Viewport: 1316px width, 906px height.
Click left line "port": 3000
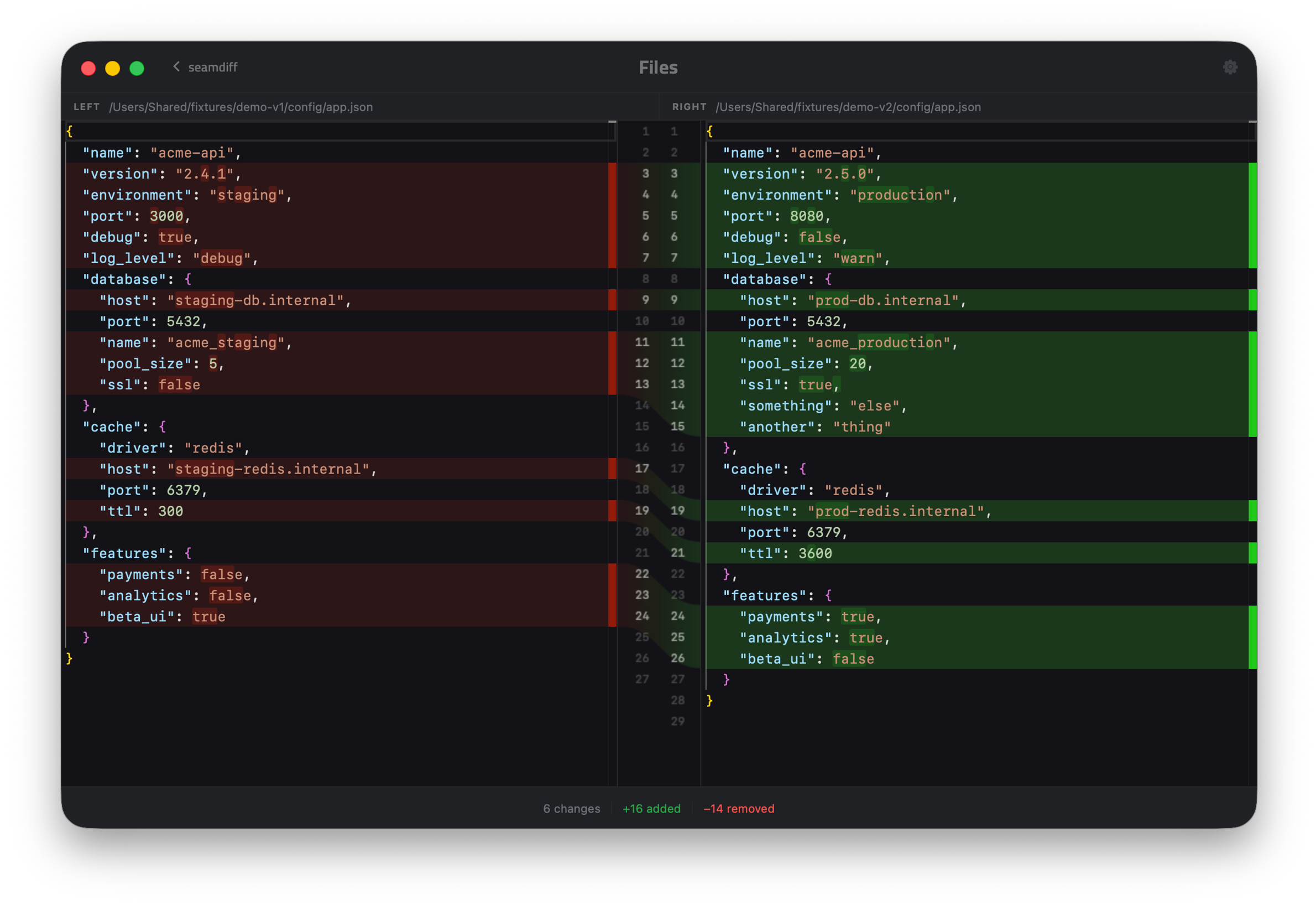337,216
